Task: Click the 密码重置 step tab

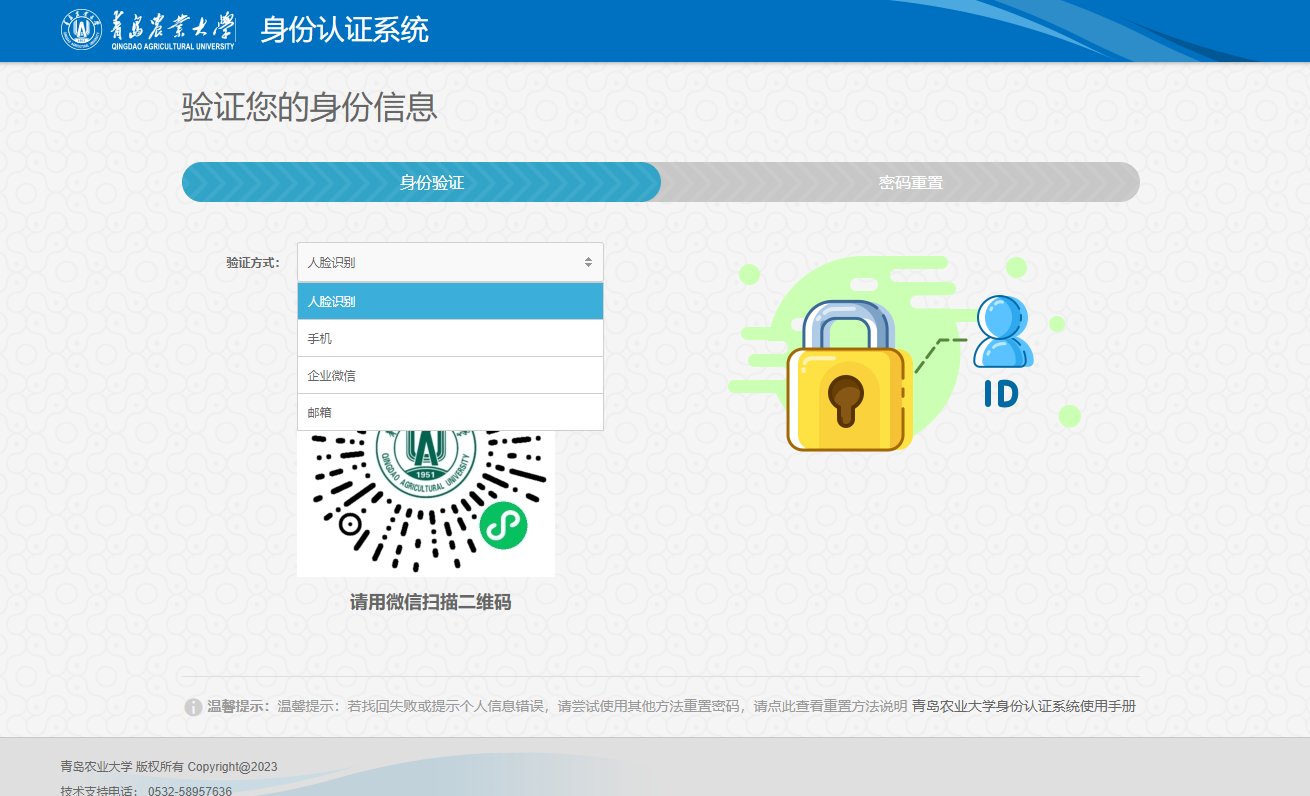Action: (900, 182)
